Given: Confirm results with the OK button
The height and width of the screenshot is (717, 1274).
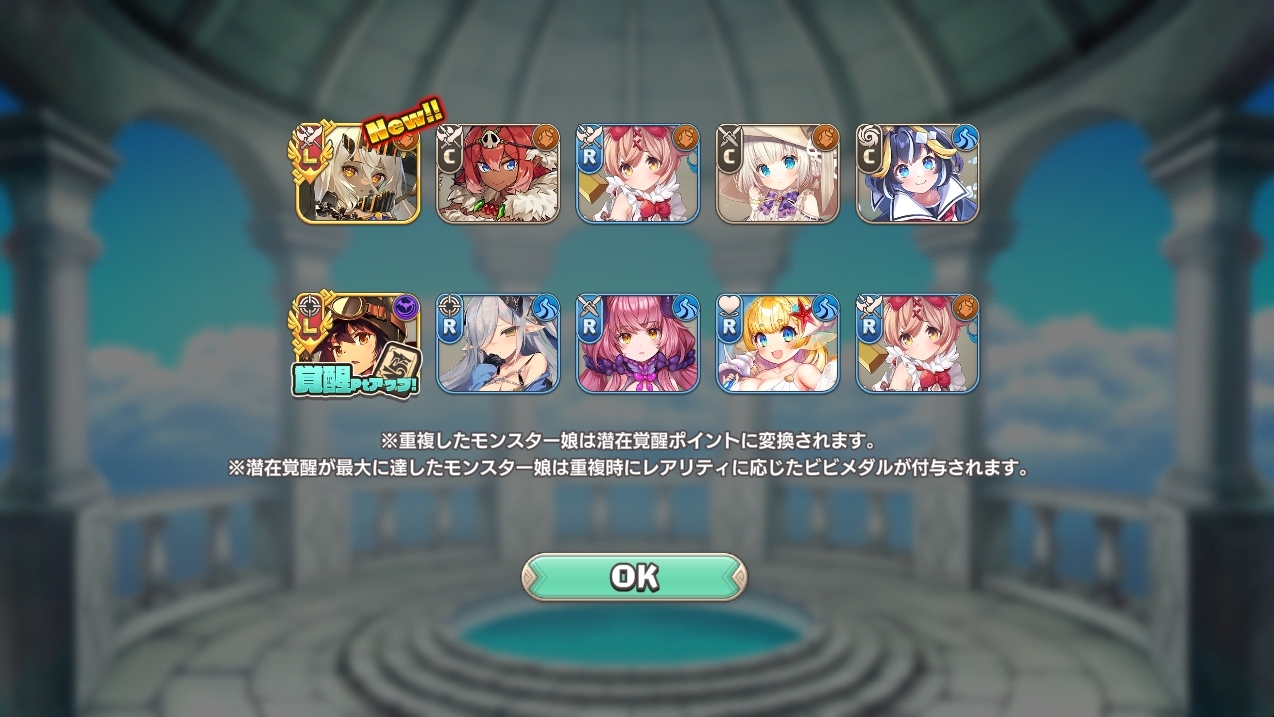Looking at the screenshot, I should pos(634,577).
